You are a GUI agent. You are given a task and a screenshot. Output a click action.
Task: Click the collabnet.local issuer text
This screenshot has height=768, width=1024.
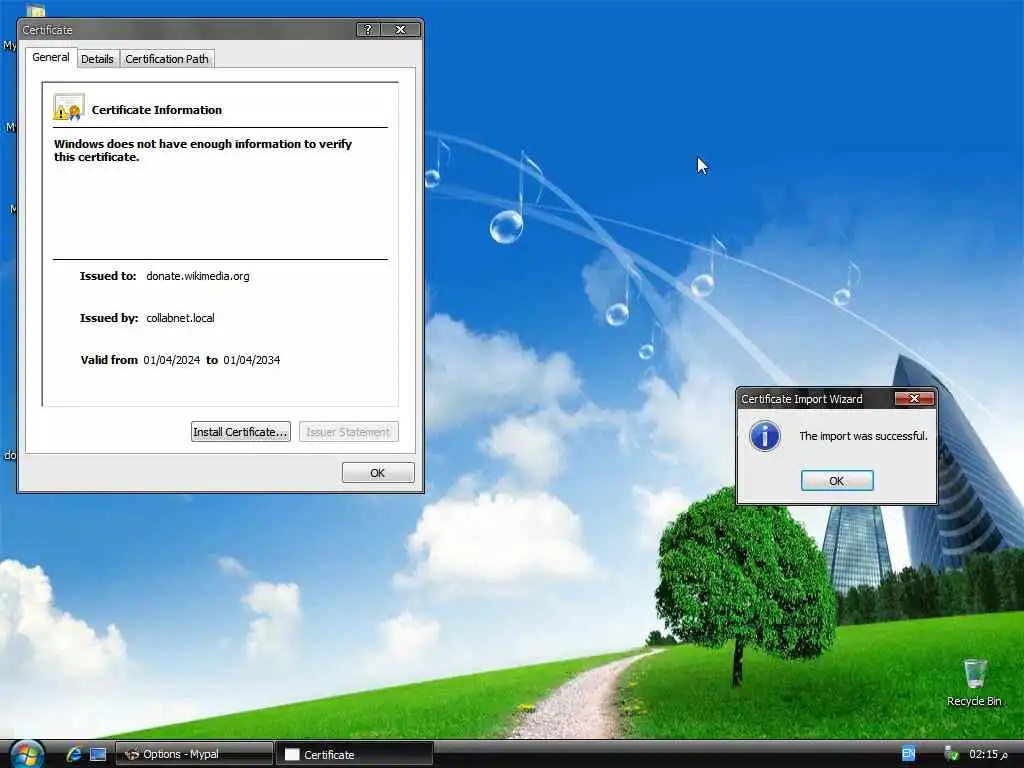(x=180, y=318)
